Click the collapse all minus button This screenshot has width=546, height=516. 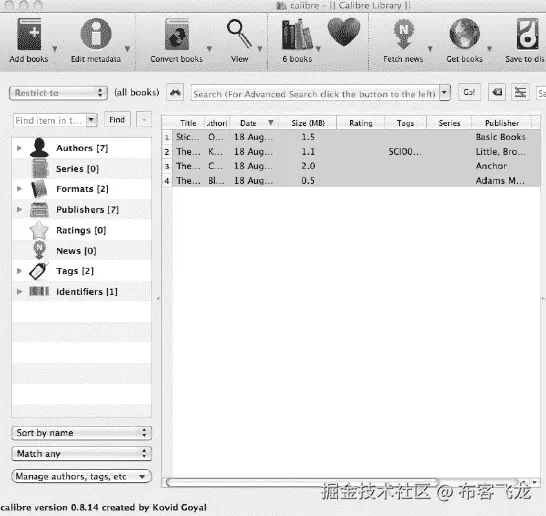[144, 120]
